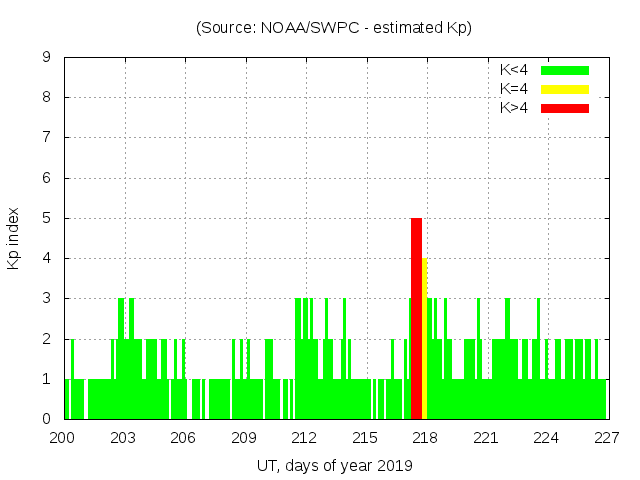The height and width of the screenshot is (480, 640).
Task: Click the 'K>4' legend text
Action: [x=514, y=108]
